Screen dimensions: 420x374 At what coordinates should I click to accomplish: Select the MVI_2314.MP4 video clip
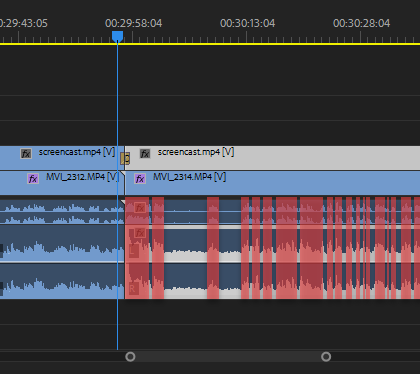tap(272, 183)
